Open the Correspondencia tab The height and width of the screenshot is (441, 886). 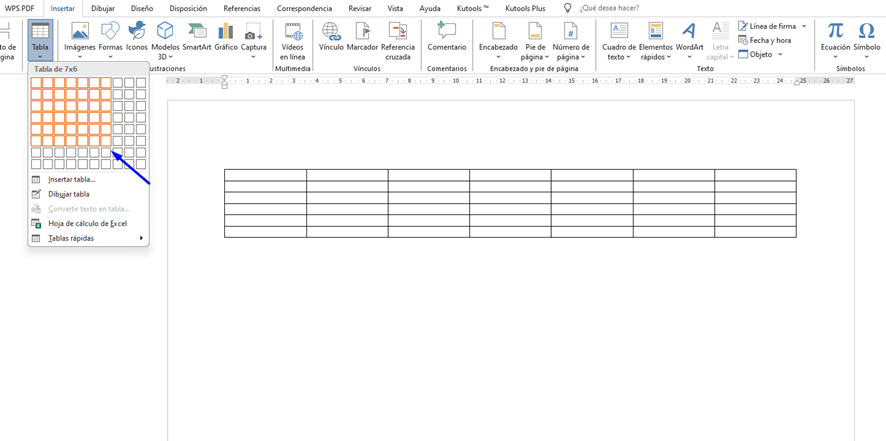304,8
